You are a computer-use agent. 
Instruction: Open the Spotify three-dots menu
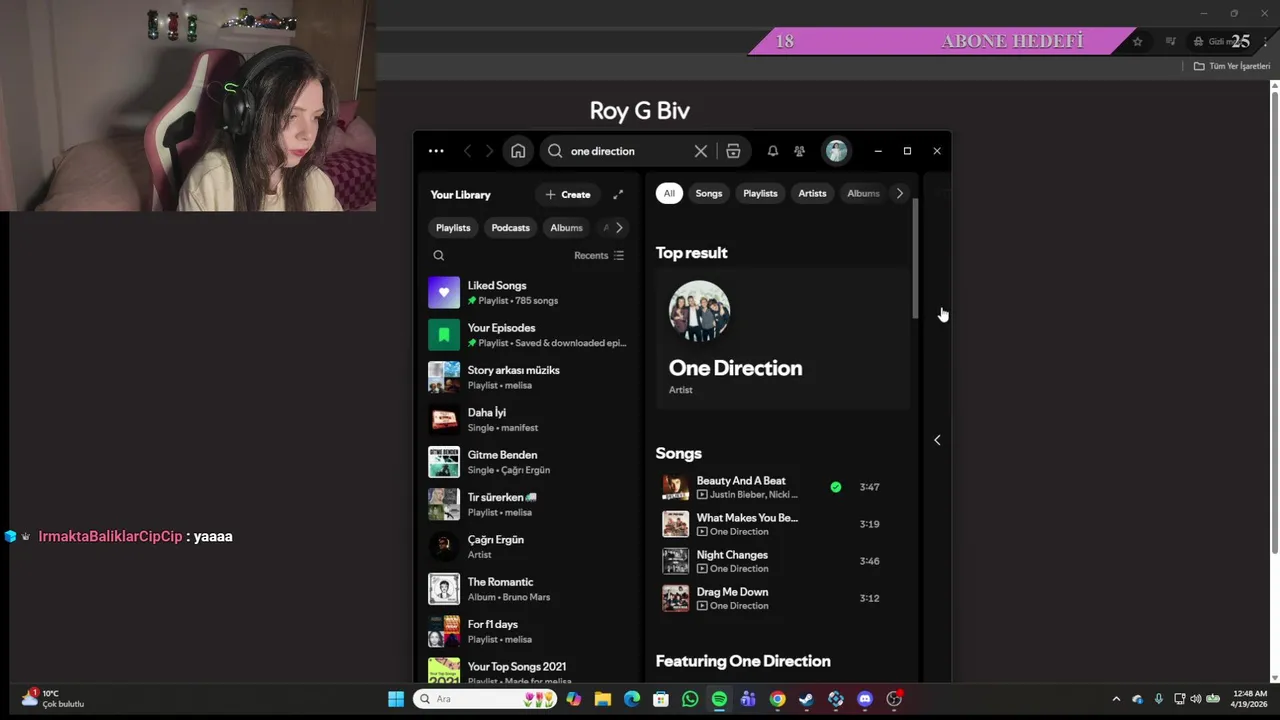436,151
